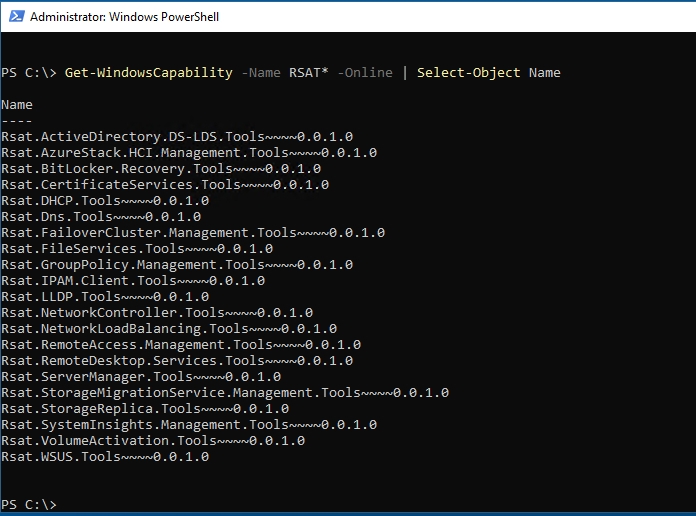696x516 pixels.
Task: Select the Rsat.CertificateServices.Tools line
Action: pyautogui.click(x=165, y=185)
